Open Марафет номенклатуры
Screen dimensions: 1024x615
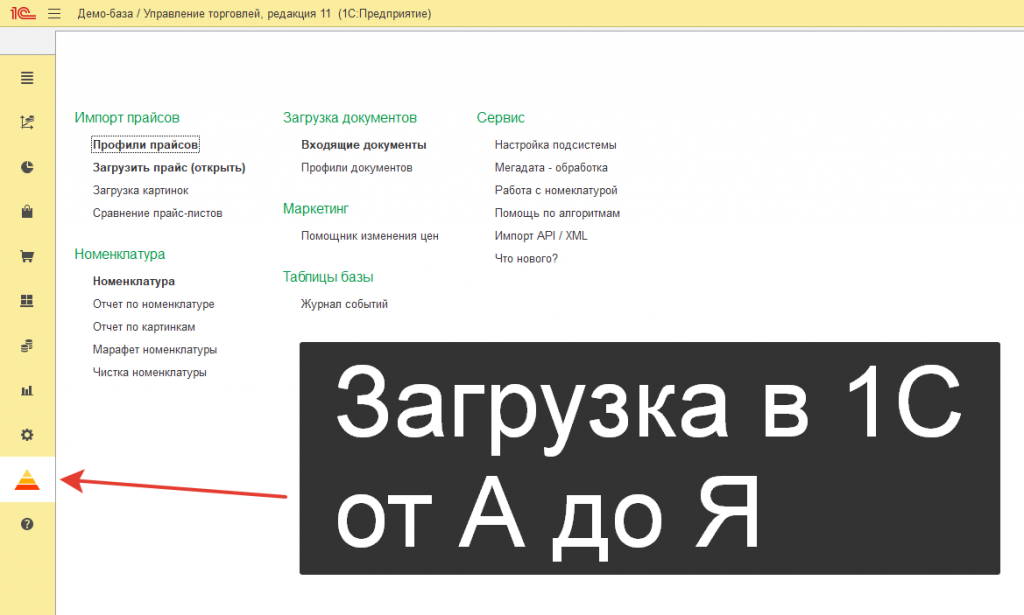(x=155, y=350)
